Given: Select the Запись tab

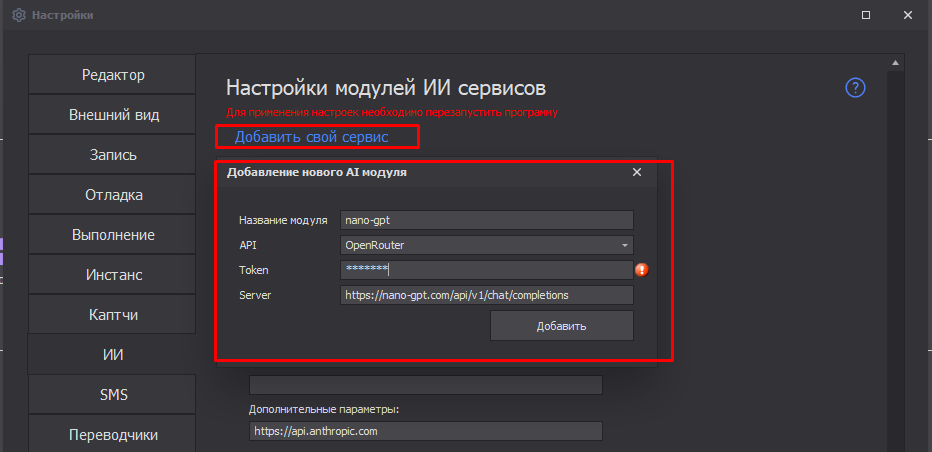Looking at the screenshot, I should click(112, 154).
